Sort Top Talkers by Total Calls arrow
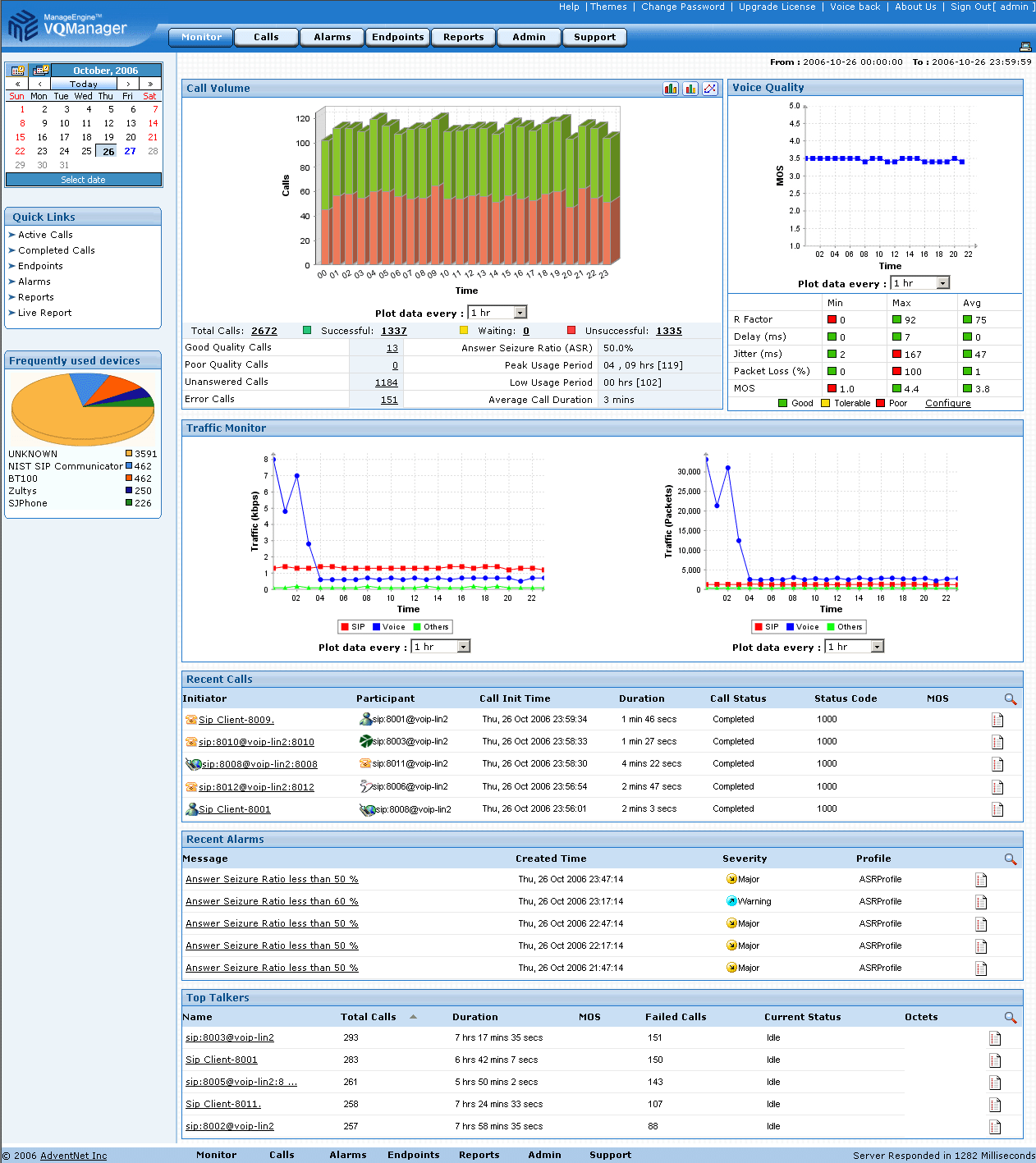 (x=413, y=1017)
